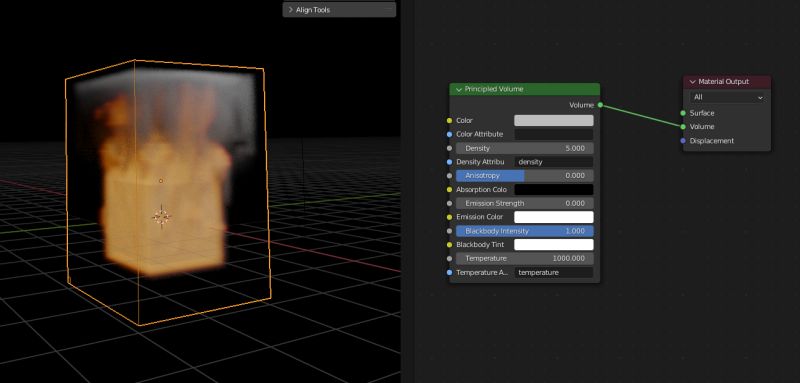This screenshot has width=800, height=383.
Task: Expand the Align Tools panel
Action: tap(291, 10)
